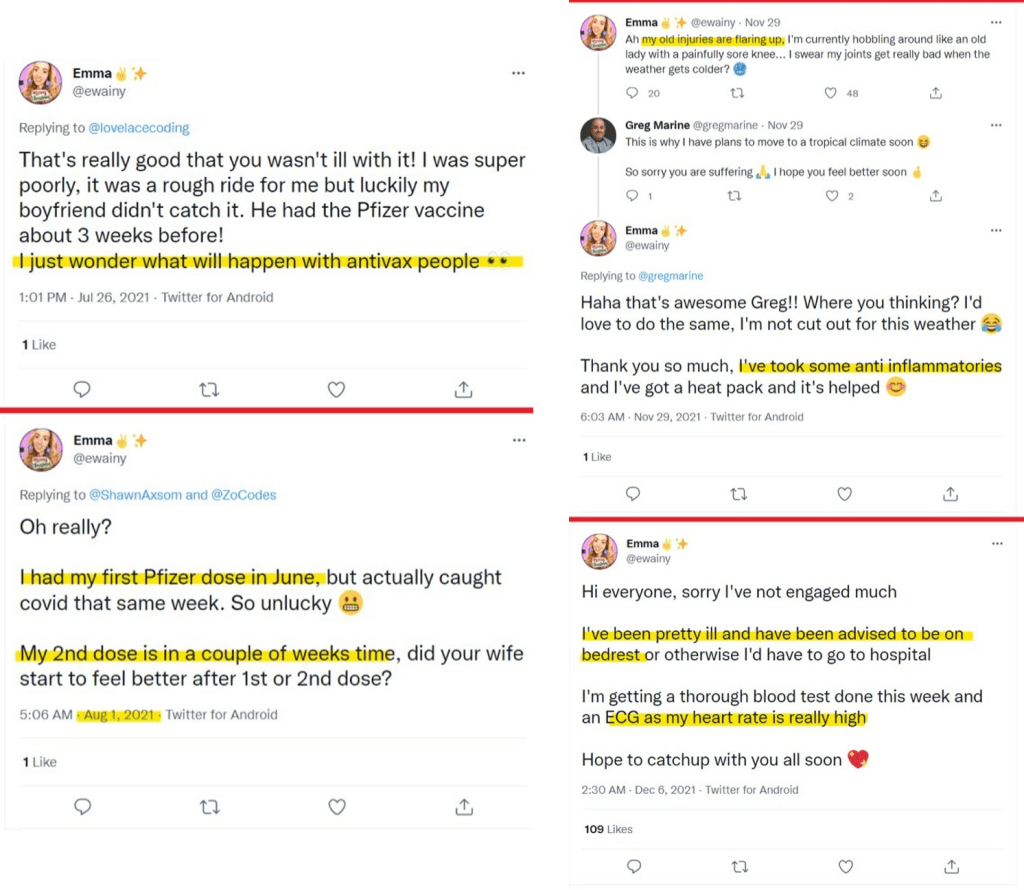Screen dimensions: 1024x890
Task: Retweet the December 6 ECG tweet
Action: click(739, 866)
